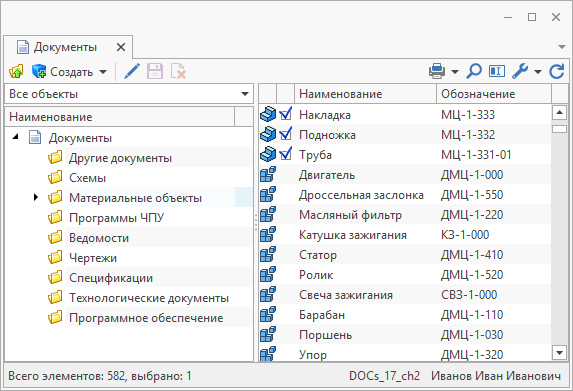Expand the Материальные объекты folder node

[35, 197]
